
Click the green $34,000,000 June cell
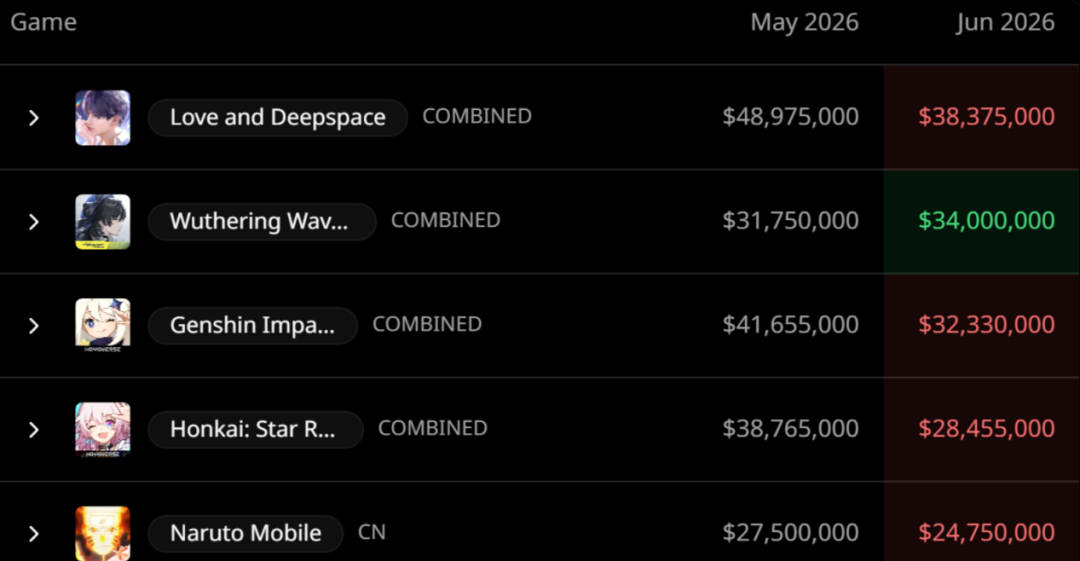[x=982, y=221]
